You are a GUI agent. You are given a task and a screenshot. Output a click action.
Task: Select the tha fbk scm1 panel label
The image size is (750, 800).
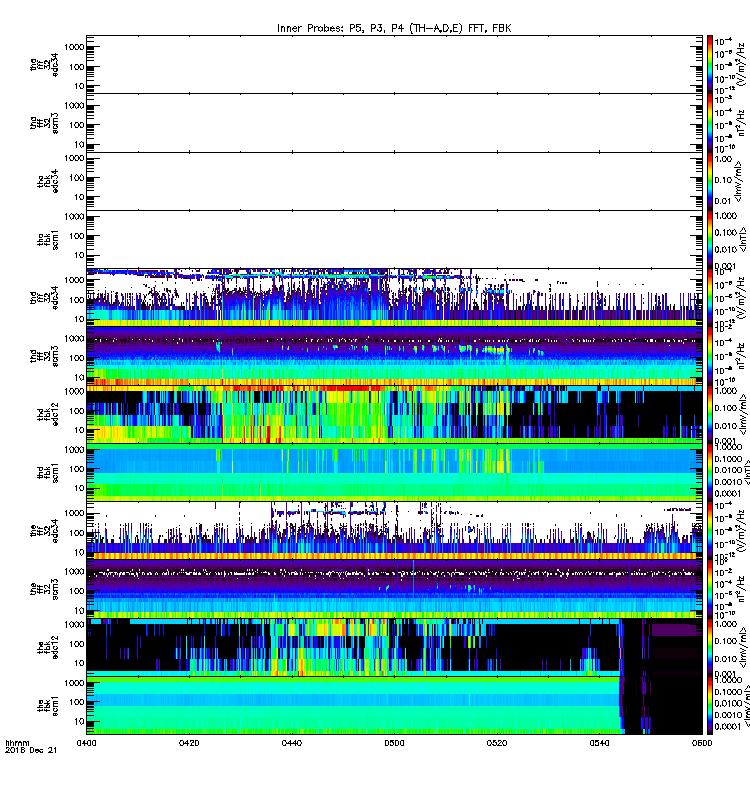[48, 240]
